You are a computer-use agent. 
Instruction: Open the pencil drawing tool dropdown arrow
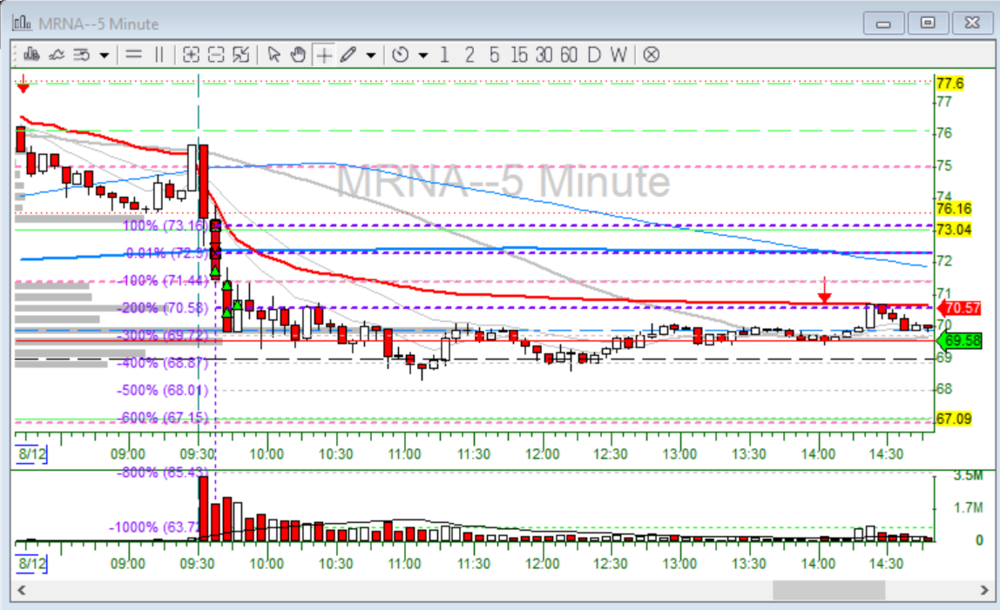[371, 55]
